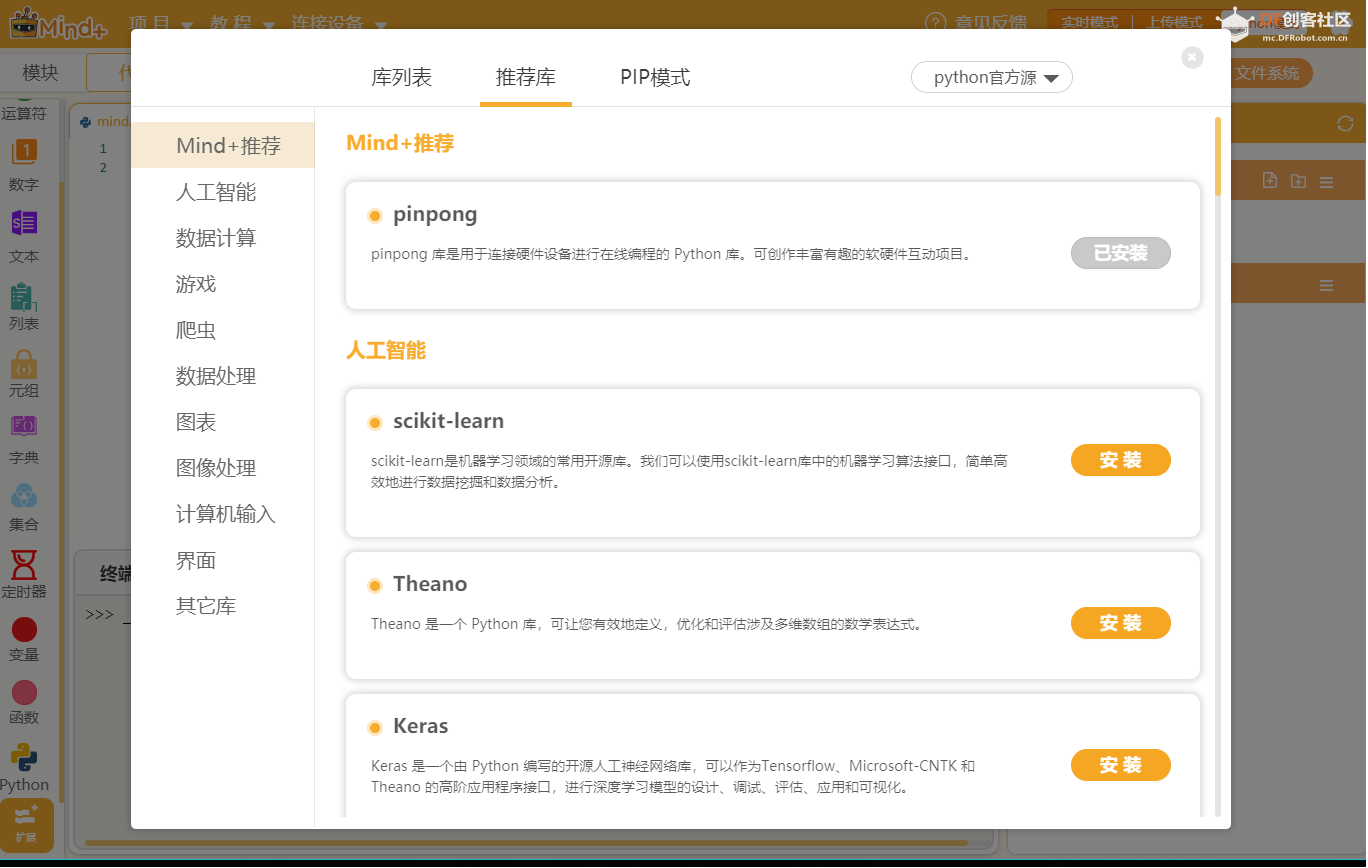Install the scikit-learn library

click(x=1120, y=460)
